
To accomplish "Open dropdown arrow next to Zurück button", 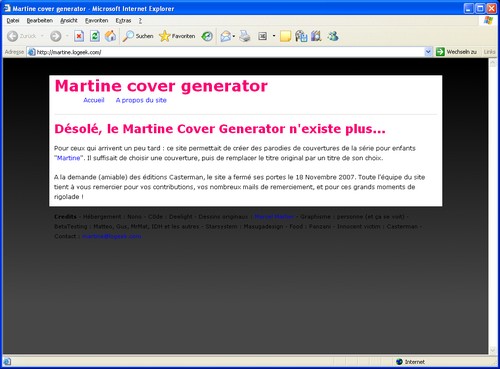I will 42,36.
